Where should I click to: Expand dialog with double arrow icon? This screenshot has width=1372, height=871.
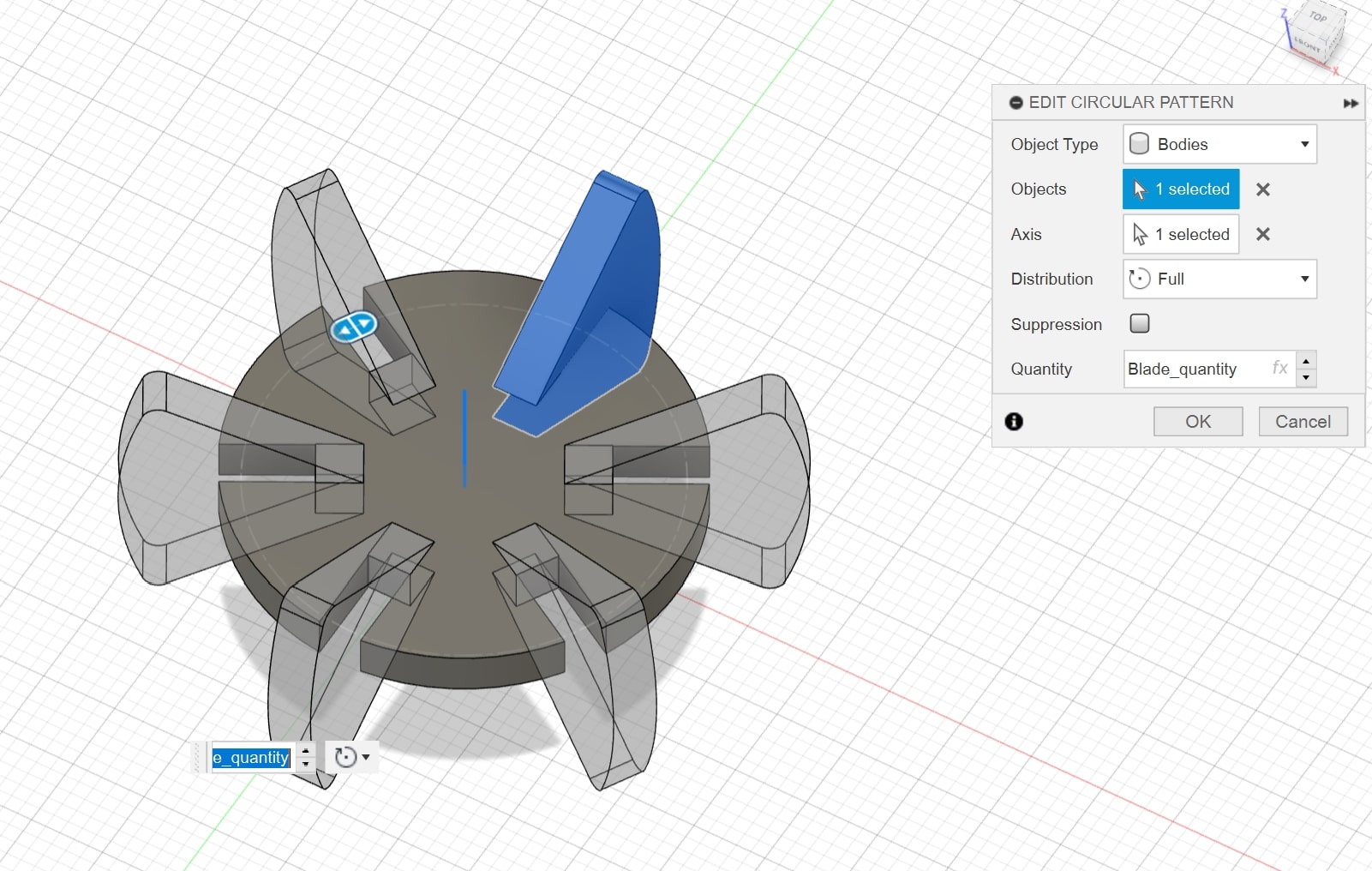1351,103
